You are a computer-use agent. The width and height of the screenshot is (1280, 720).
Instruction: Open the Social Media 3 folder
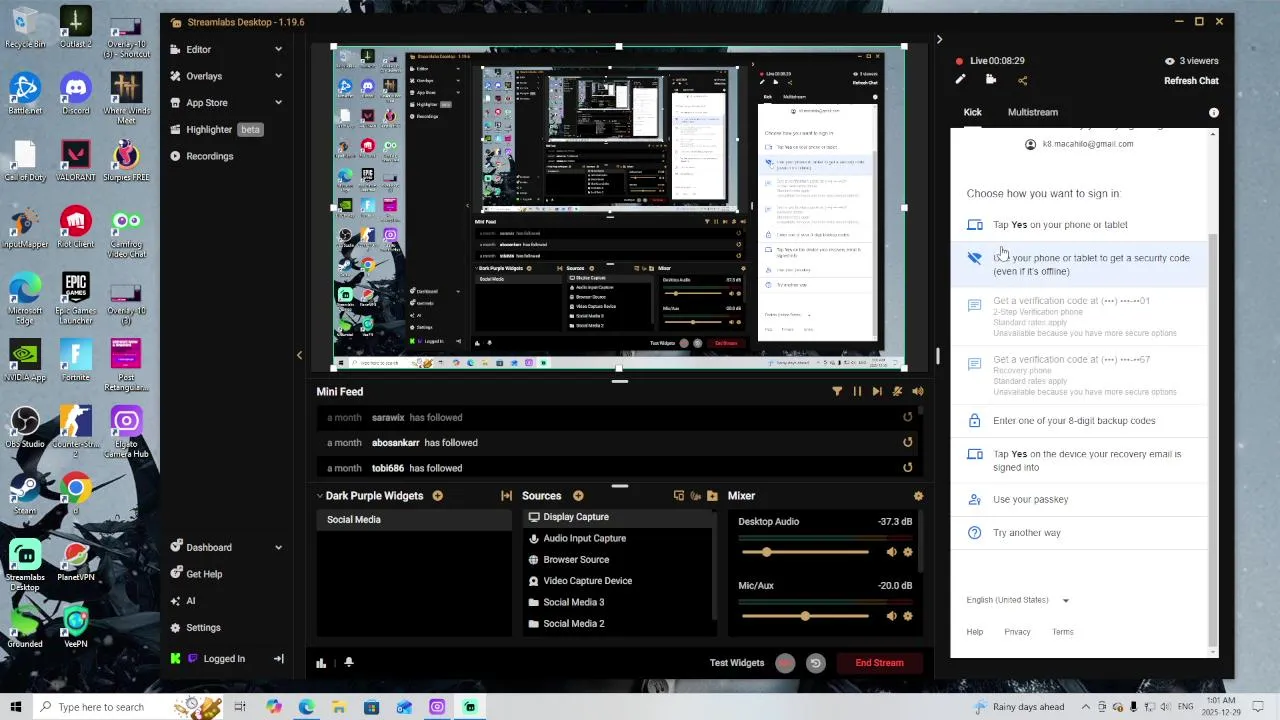619,602
